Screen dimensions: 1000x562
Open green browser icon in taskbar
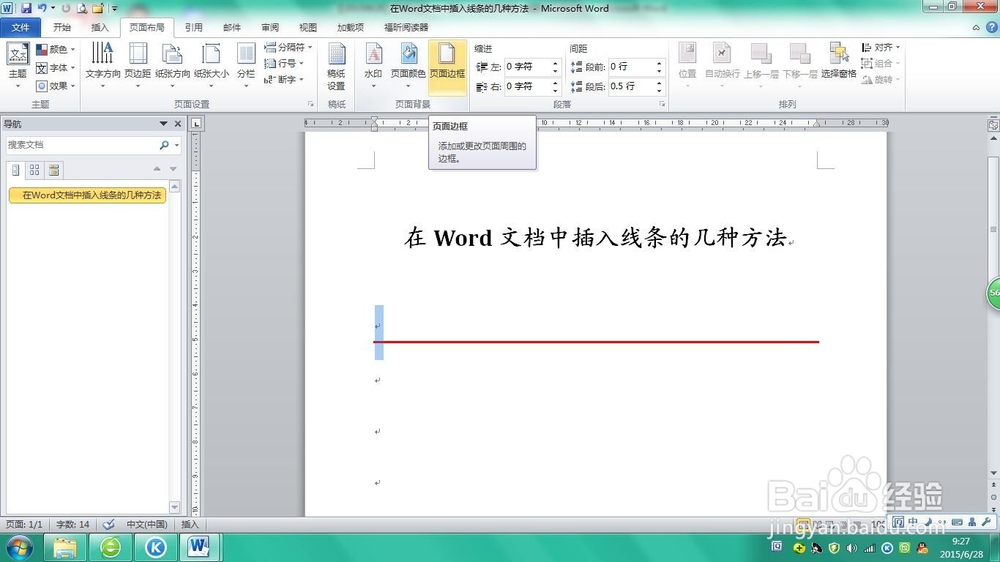(x=110, y=547)
